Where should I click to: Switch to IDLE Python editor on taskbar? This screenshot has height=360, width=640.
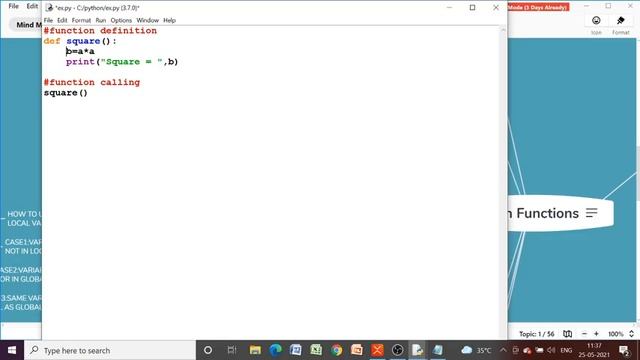[418, 350]
